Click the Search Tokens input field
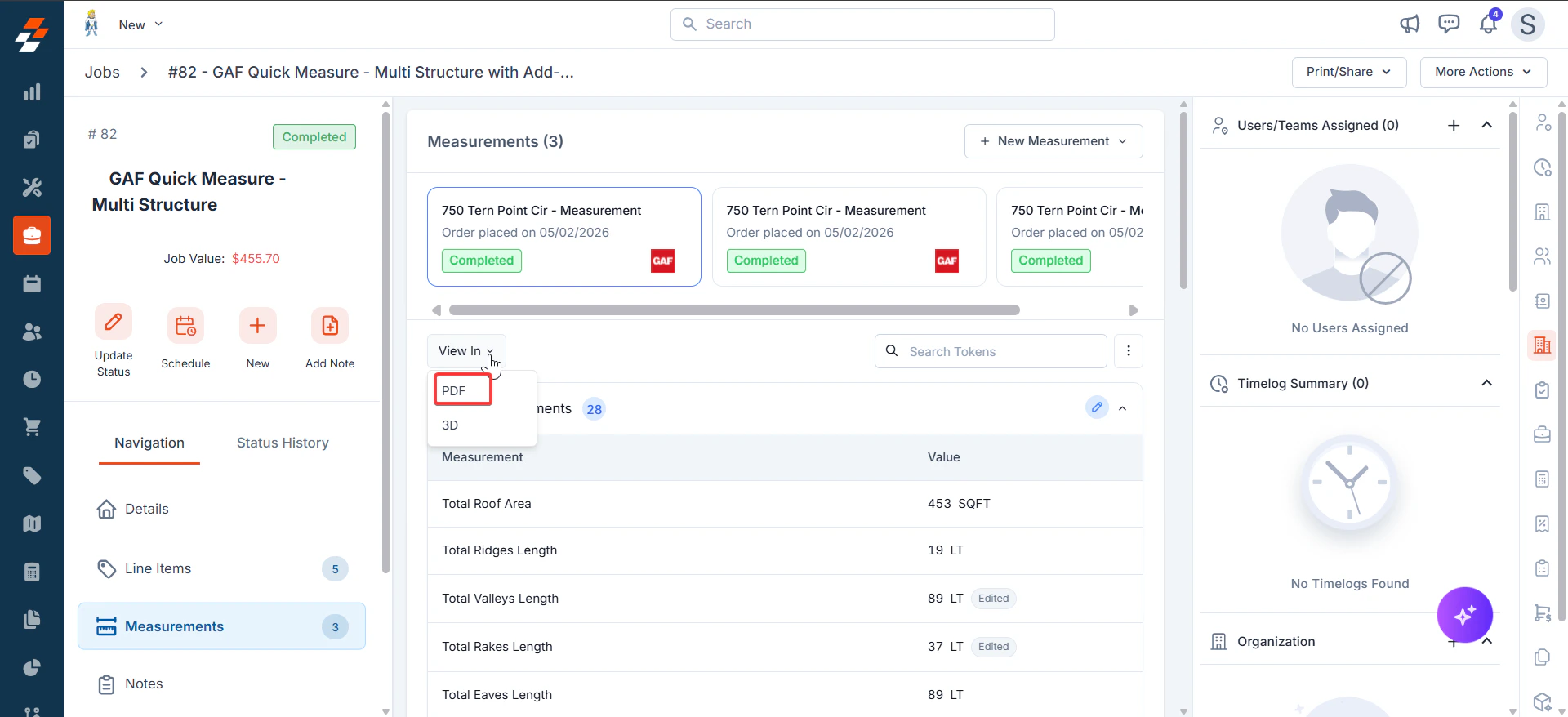1568x717 pixels. click(991, 351)
